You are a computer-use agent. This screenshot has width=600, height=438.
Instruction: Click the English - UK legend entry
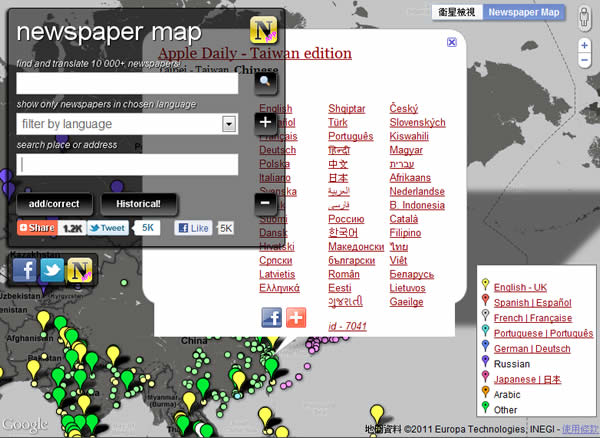pos(519,286)
